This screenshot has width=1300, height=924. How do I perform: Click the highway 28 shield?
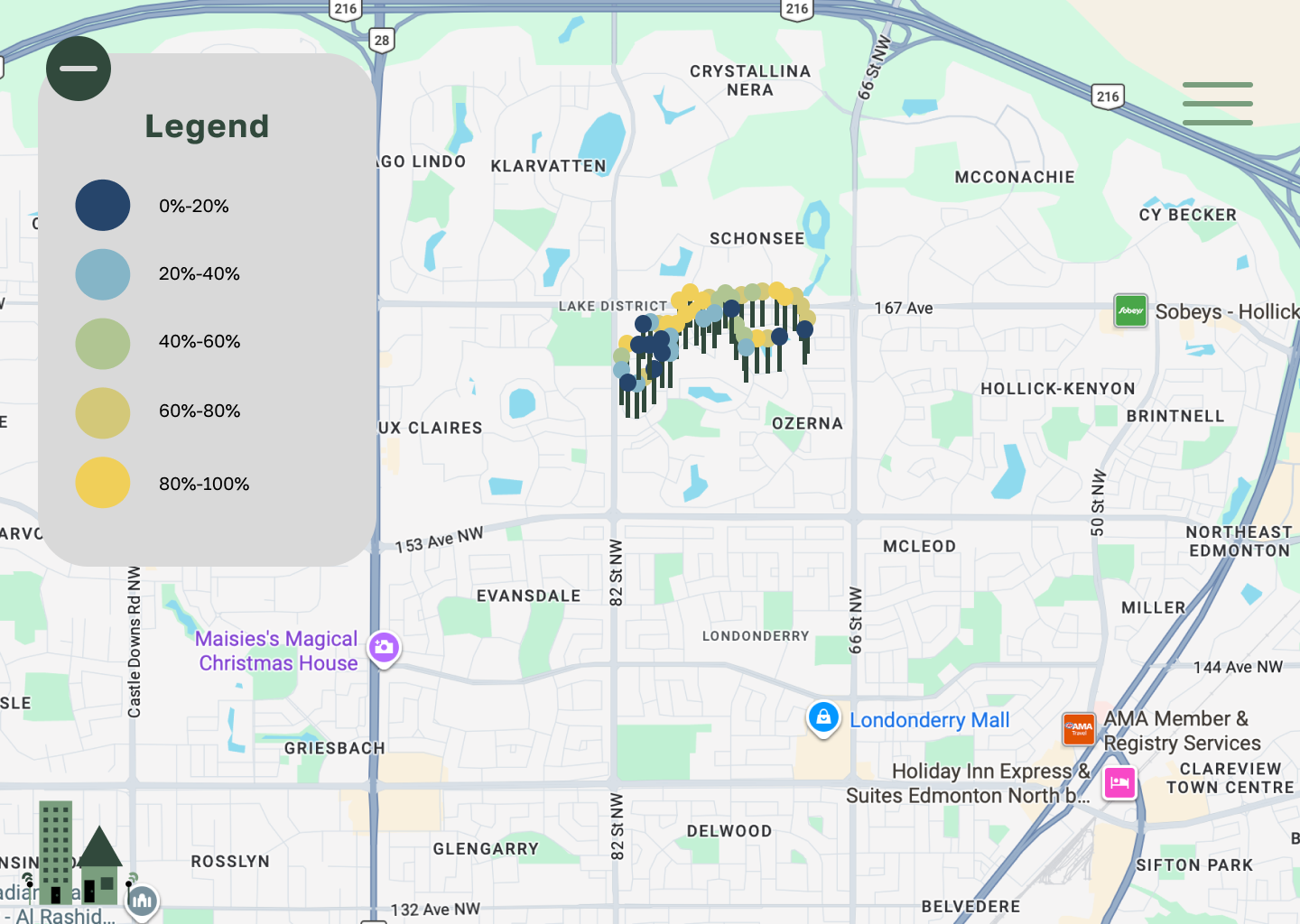pyautogui.click(x=382, y=40)
